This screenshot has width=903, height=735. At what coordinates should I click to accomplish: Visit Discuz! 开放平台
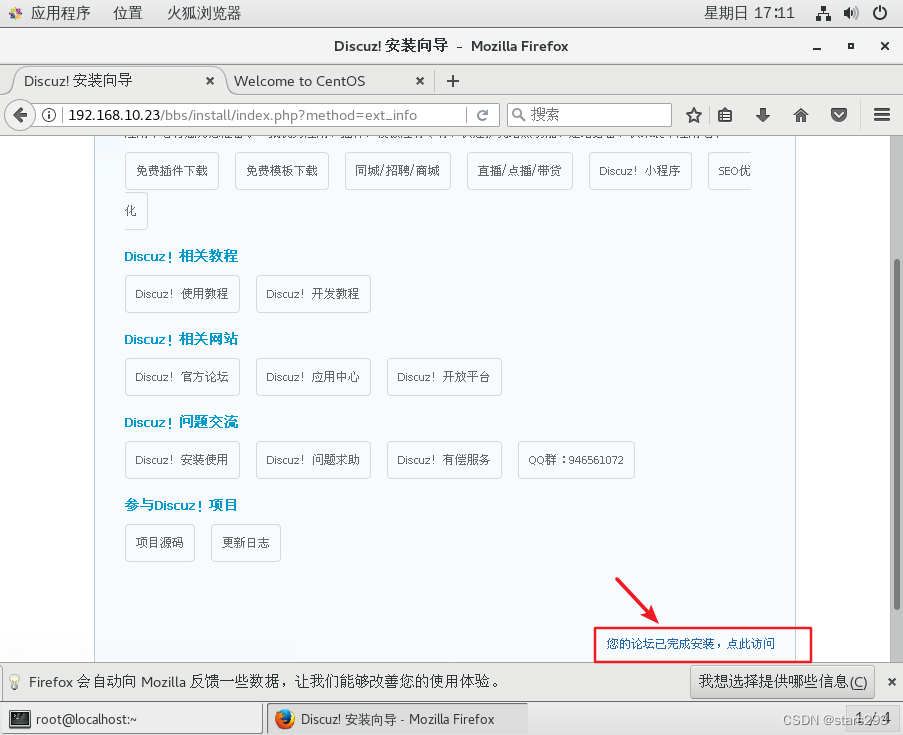pos(444,377)
